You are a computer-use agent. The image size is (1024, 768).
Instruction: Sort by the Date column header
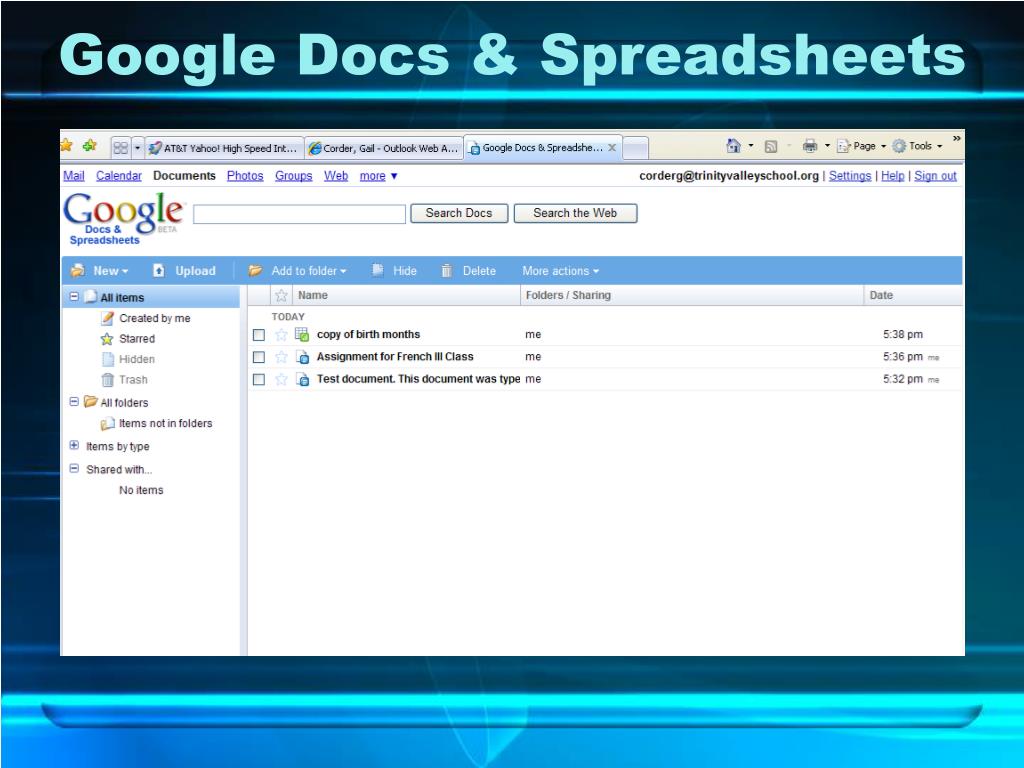(x=913, y=296)
